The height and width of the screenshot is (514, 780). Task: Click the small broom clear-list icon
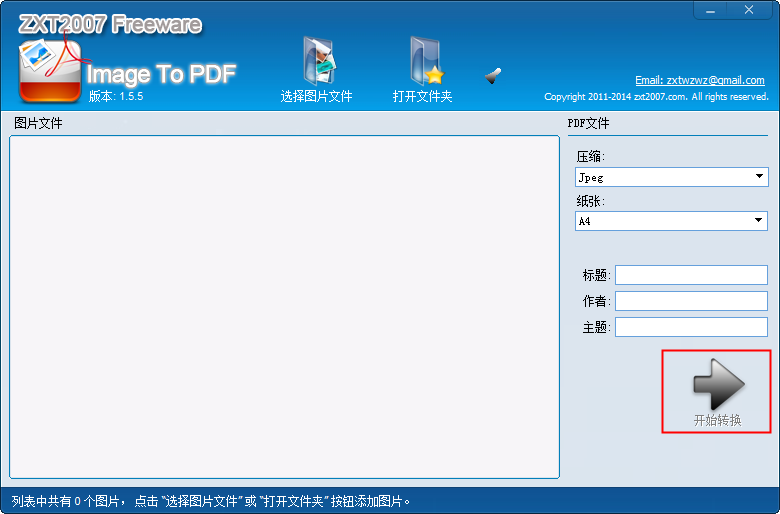(x=493, y=76)
